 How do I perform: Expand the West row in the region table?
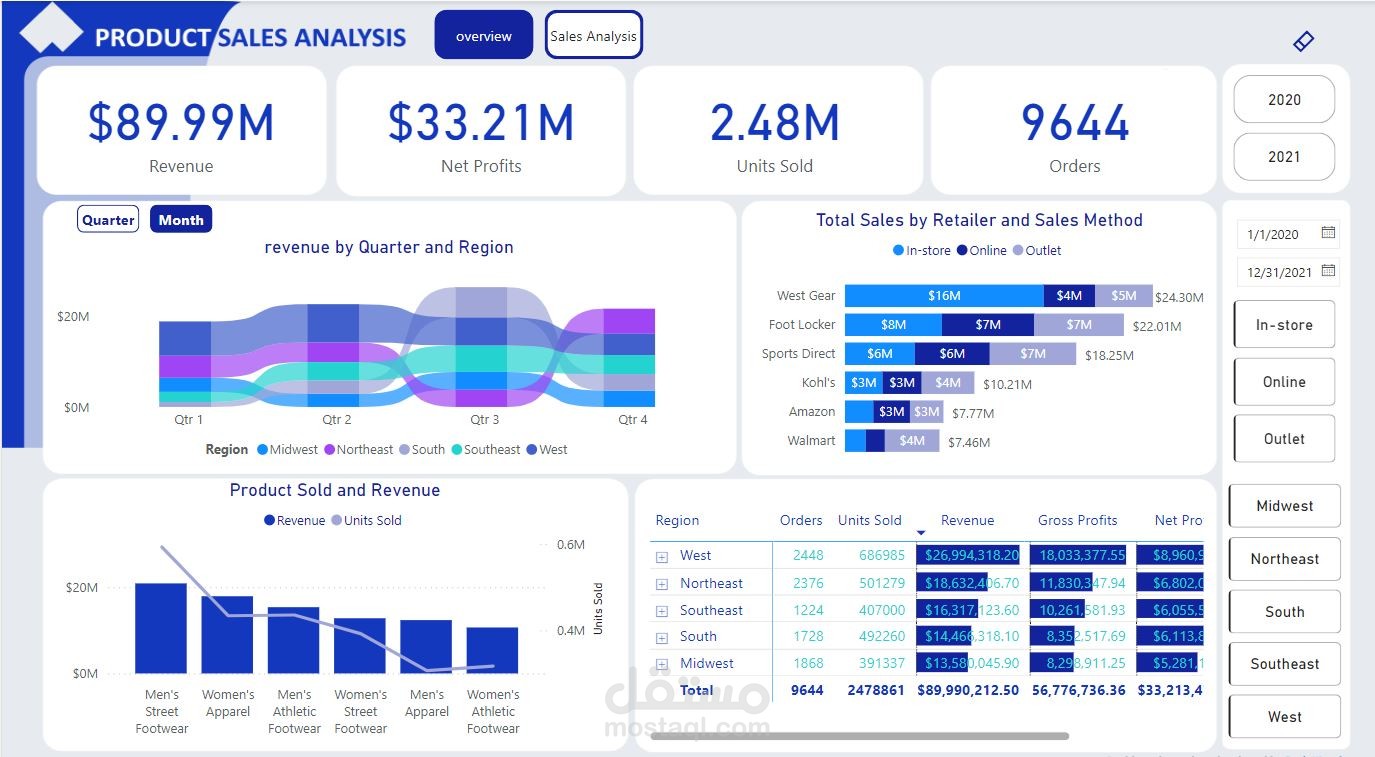click(x=660, y=555)
